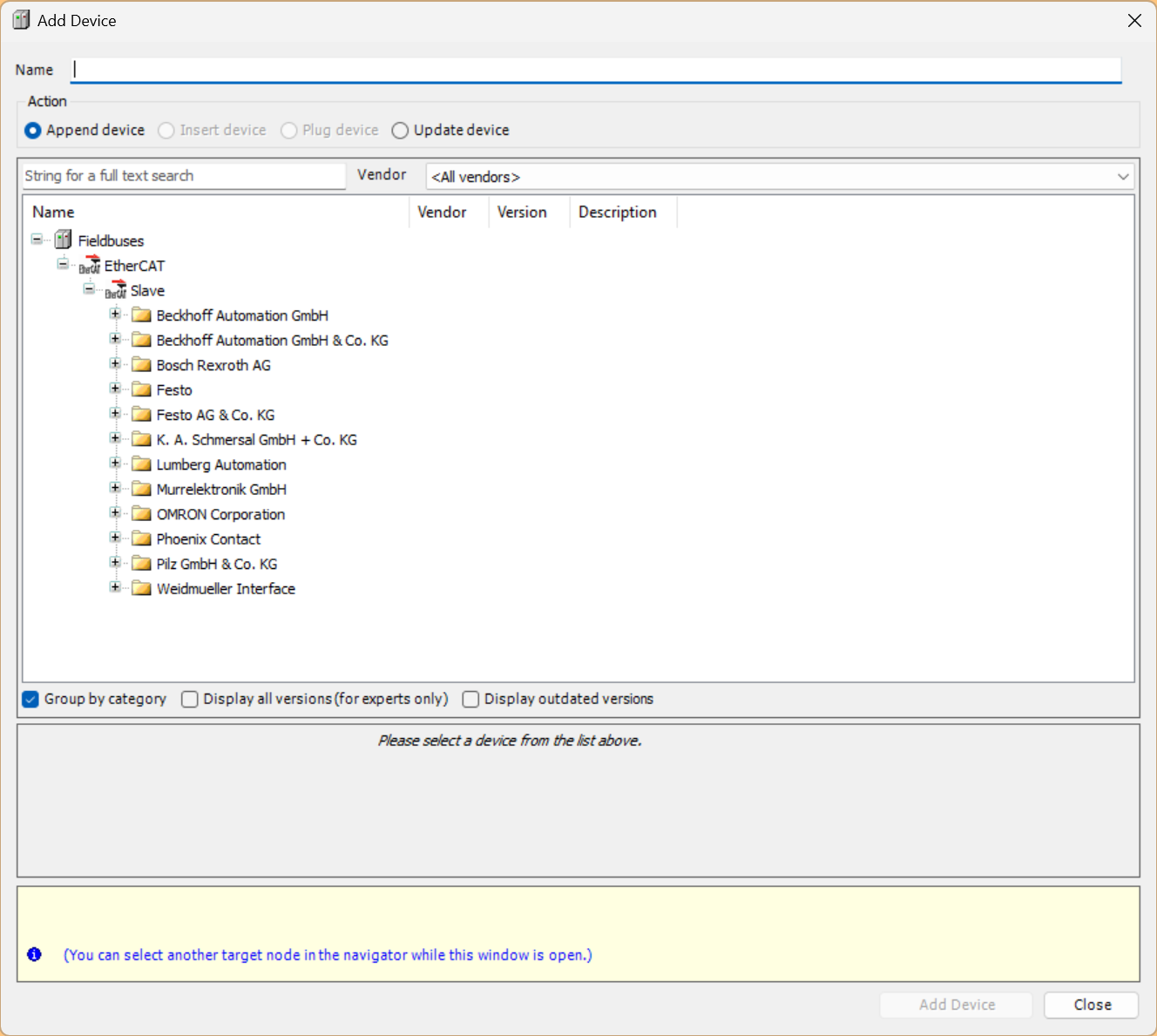Sort by the Version column header
1157x1036 pixels.
[x=529, y=212]
